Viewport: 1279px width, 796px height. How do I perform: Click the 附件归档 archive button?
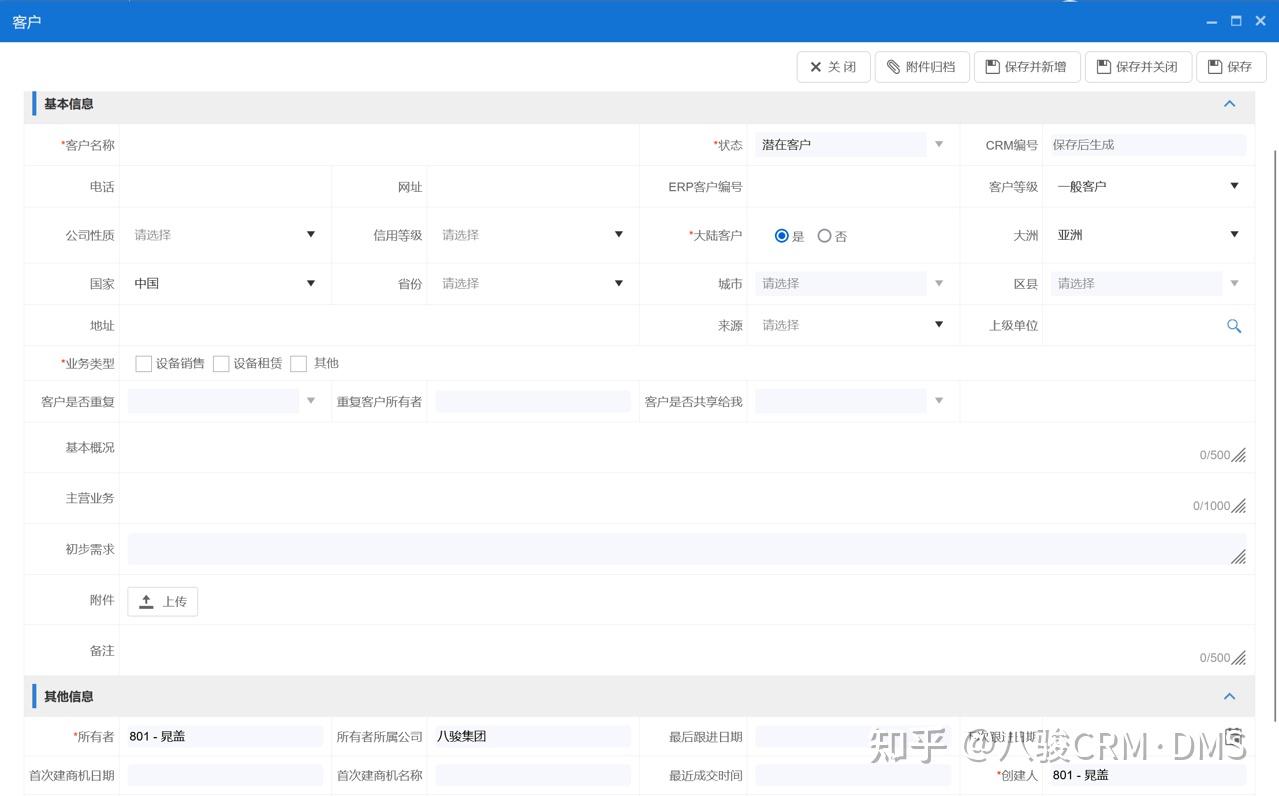[922, 67]
